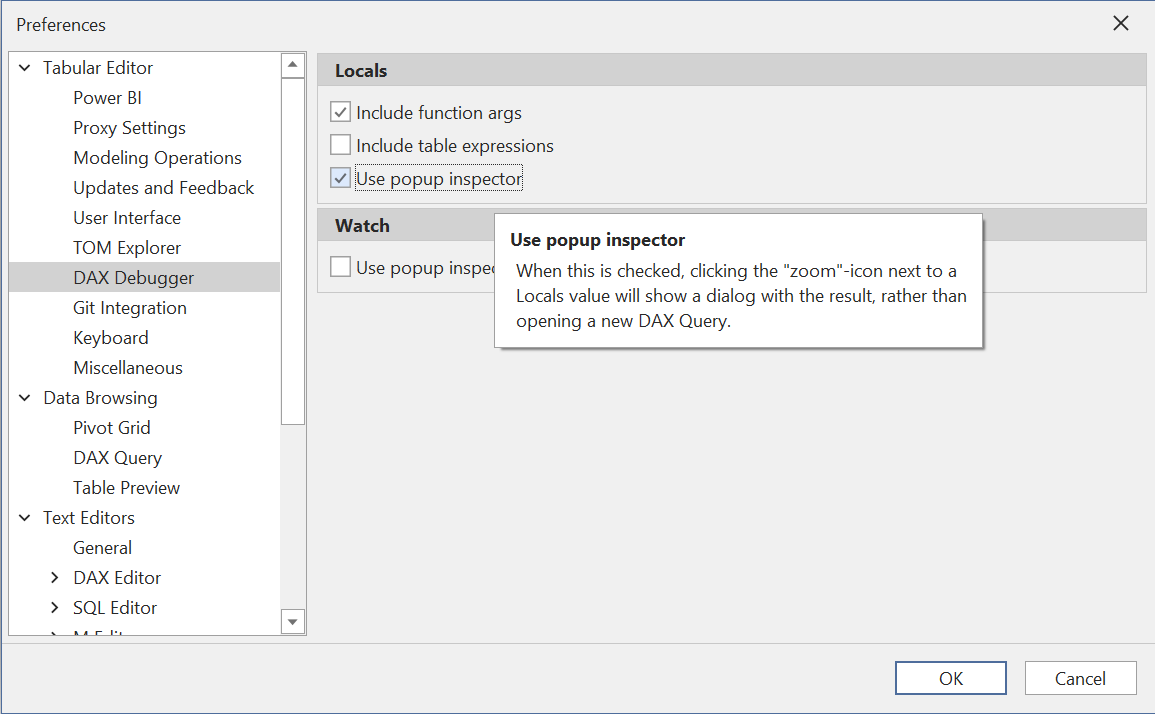Collapse the Tabular Editor tree section
1155x714 pixels.
pos(23,67)
